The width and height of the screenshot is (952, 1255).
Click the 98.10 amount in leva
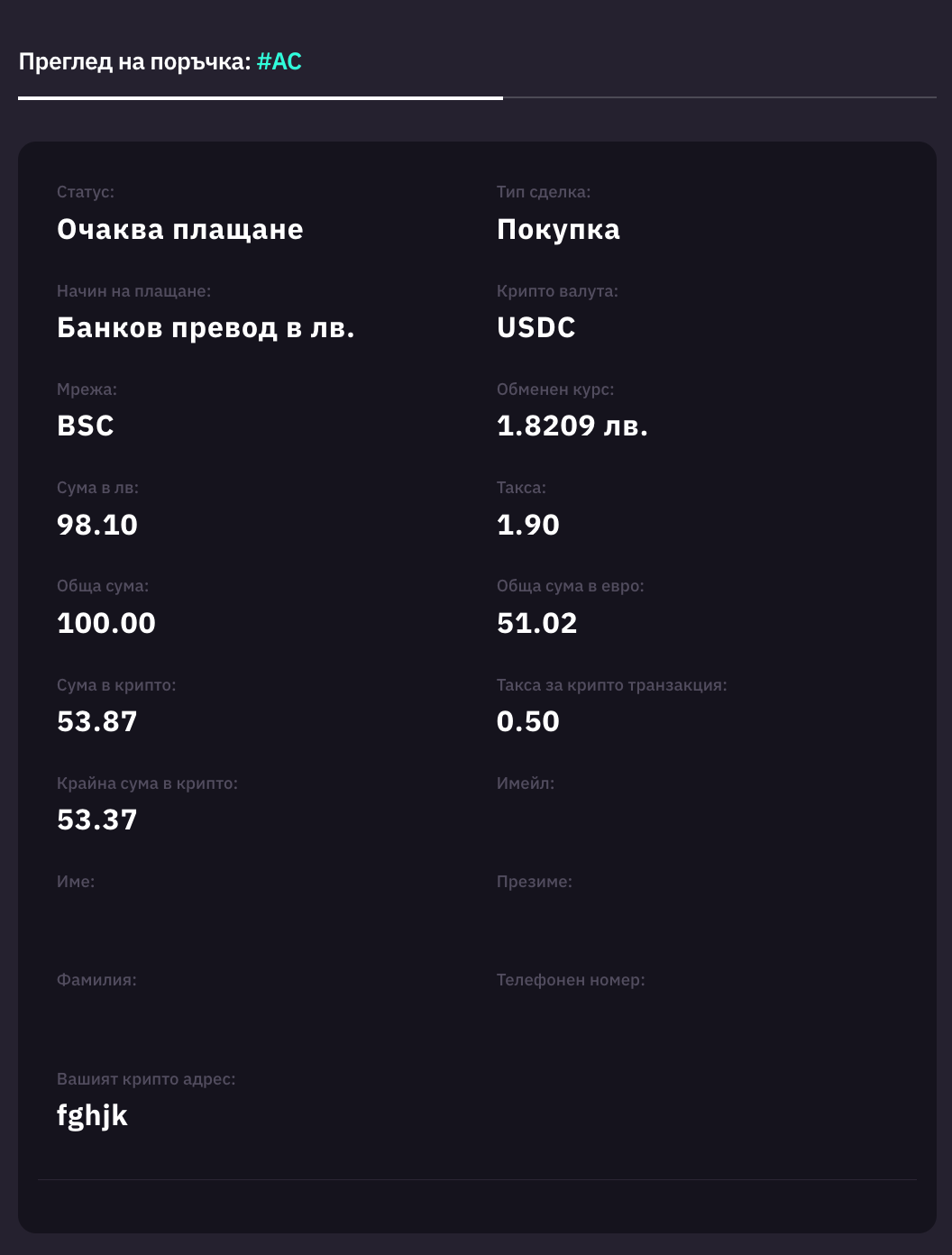(x=97, y=525)
